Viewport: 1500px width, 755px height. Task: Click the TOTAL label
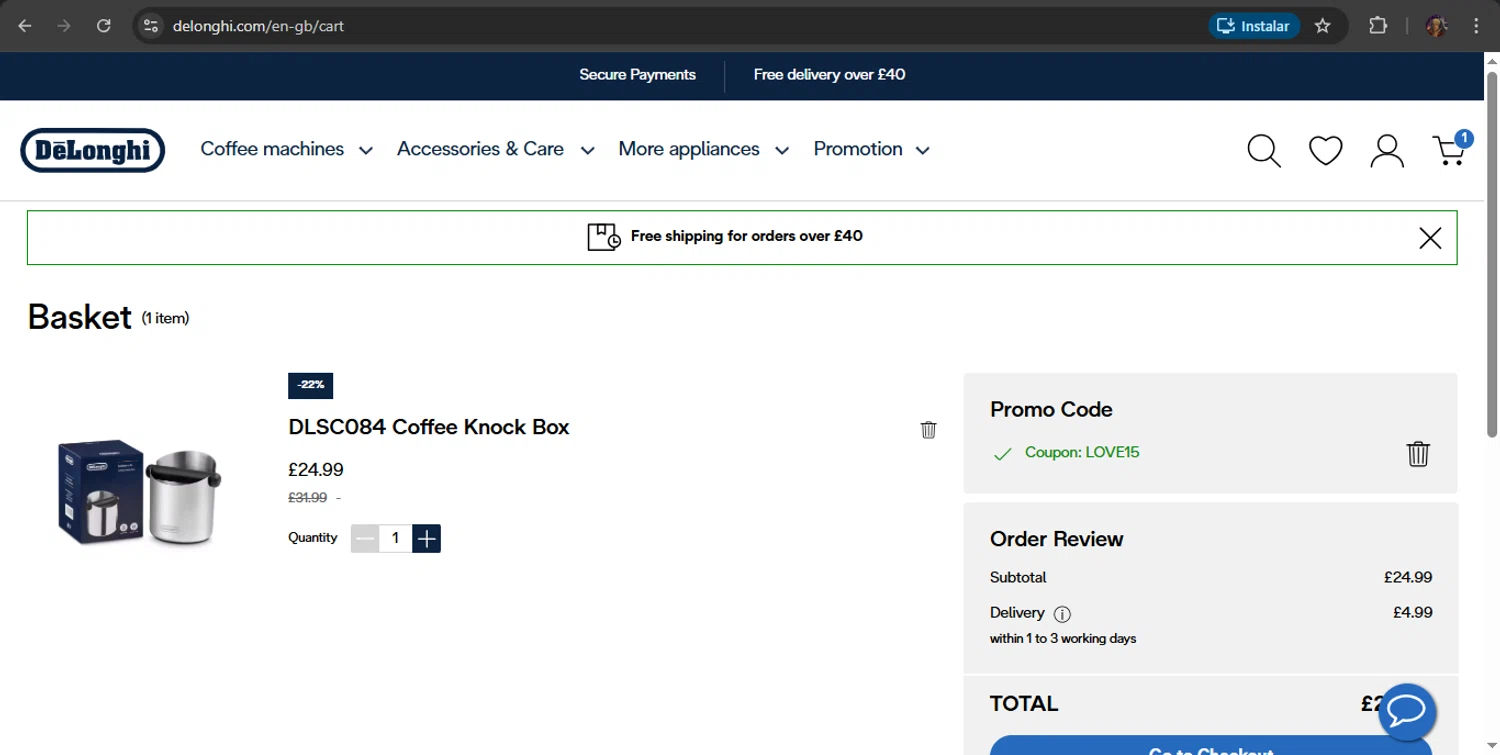coord(1023,704)
